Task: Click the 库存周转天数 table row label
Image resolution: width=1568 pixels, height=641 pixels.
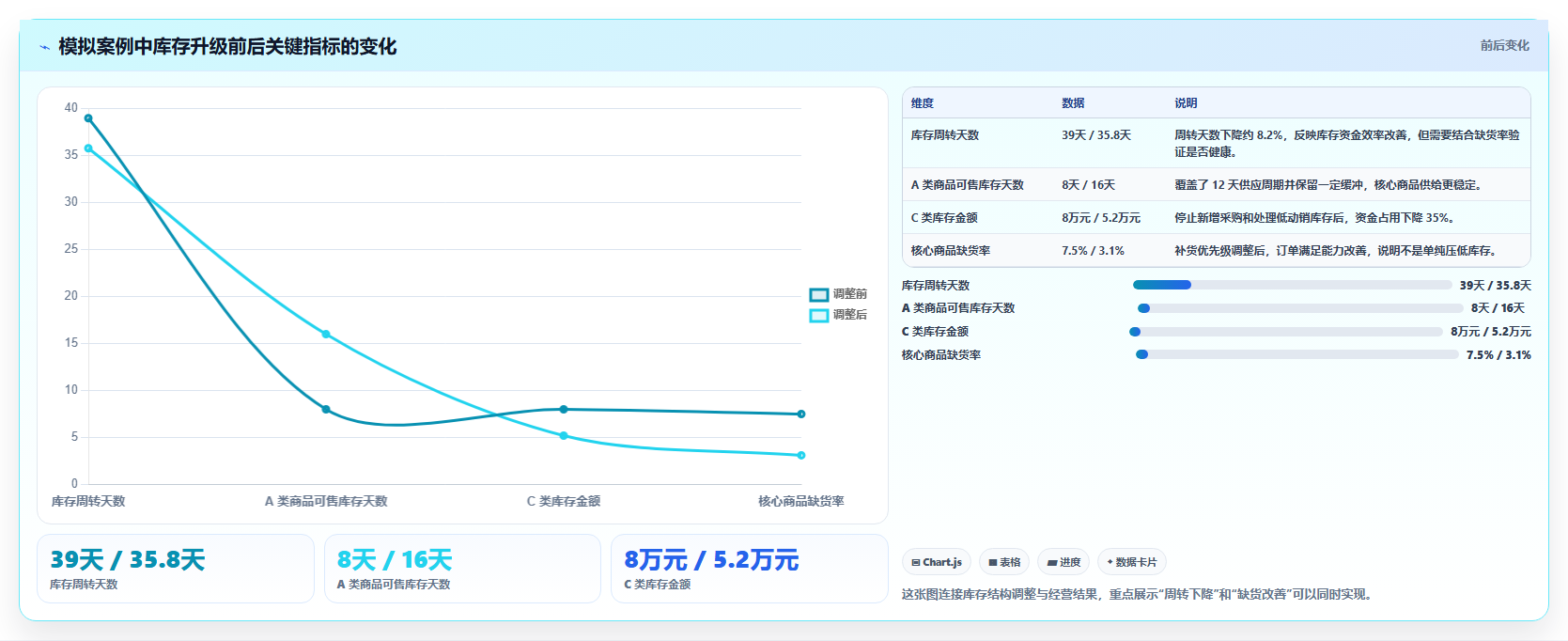Action: pyautogui.click(x=945, y=135)
